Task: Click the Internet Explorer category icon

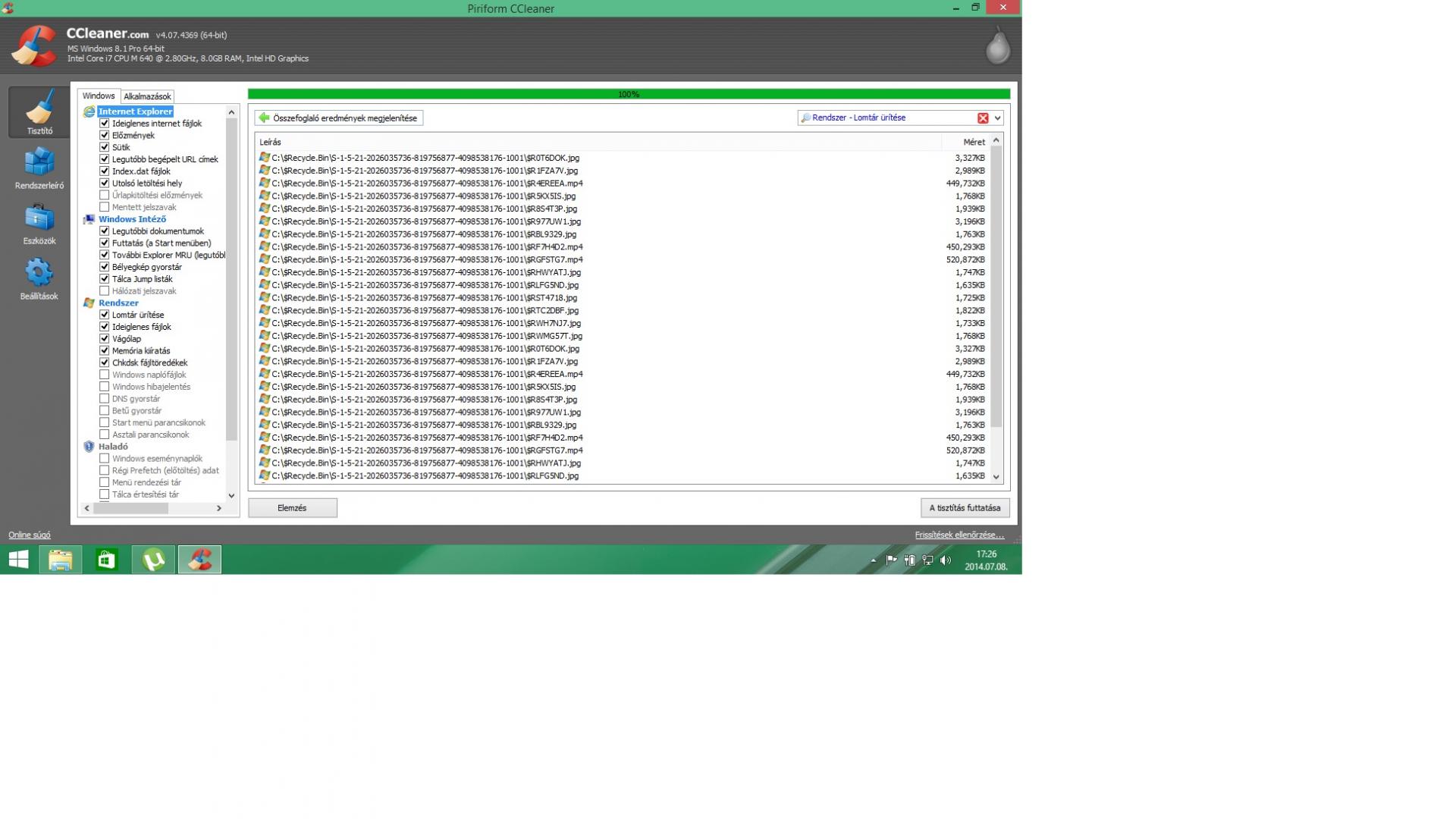Action: [89, 111]
